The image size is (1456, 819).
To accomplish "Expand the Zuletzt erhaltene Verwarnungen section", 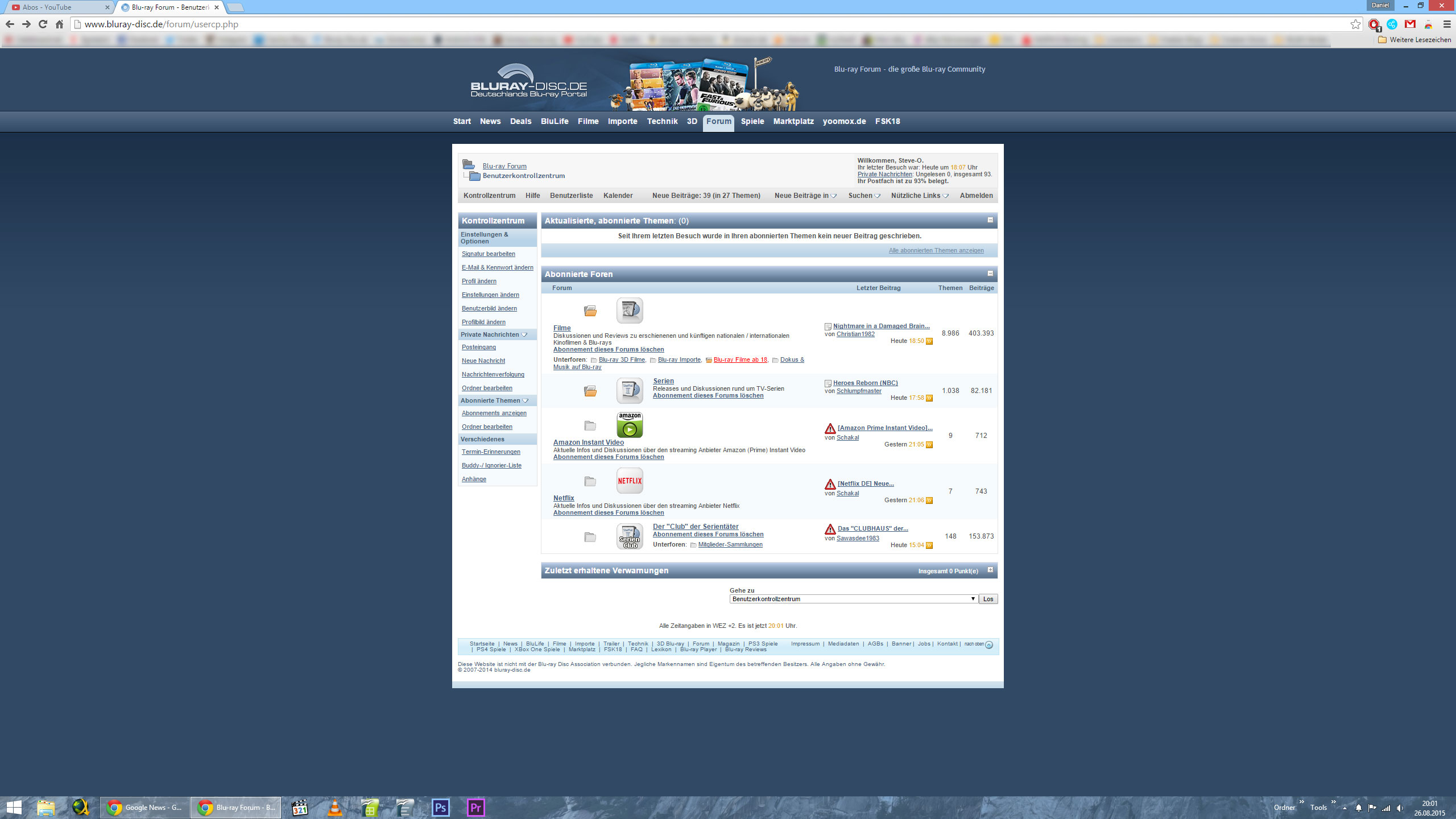I will click(x=990, y=570).
